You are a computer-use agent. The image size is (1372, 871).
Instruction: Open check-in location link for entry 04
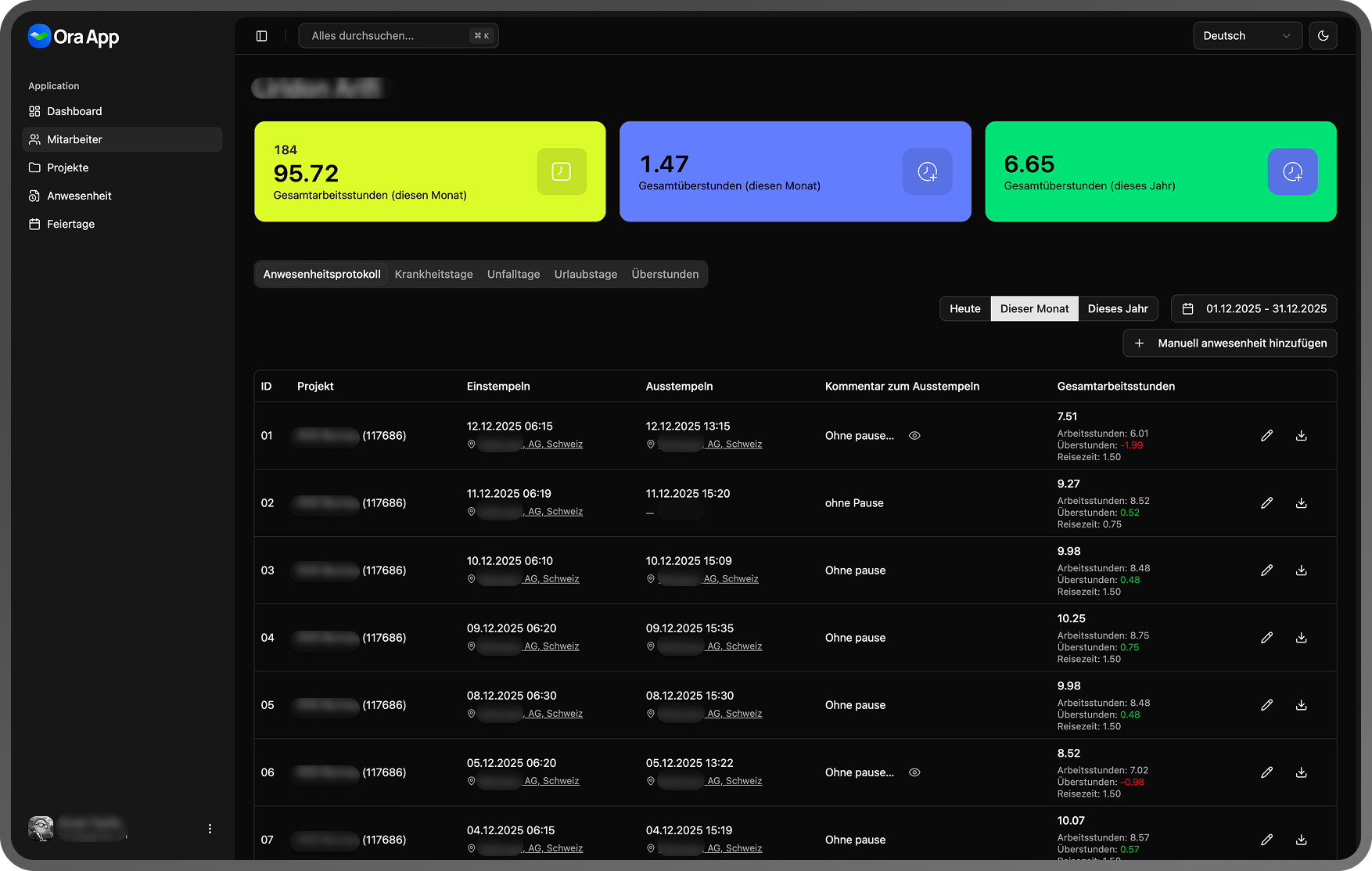551,646
